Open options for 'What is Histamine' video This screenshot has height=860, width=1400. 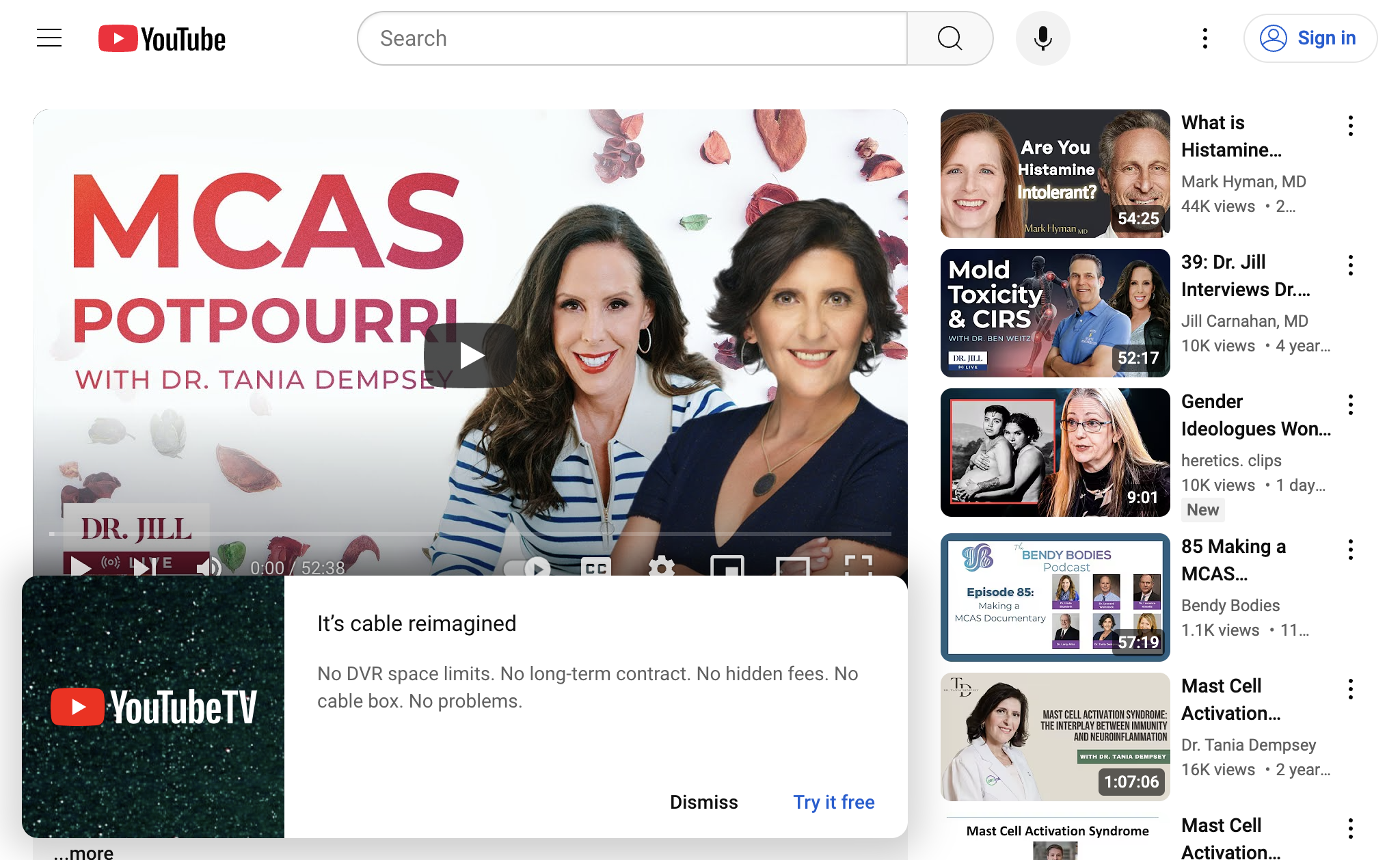click(1350, 126)
